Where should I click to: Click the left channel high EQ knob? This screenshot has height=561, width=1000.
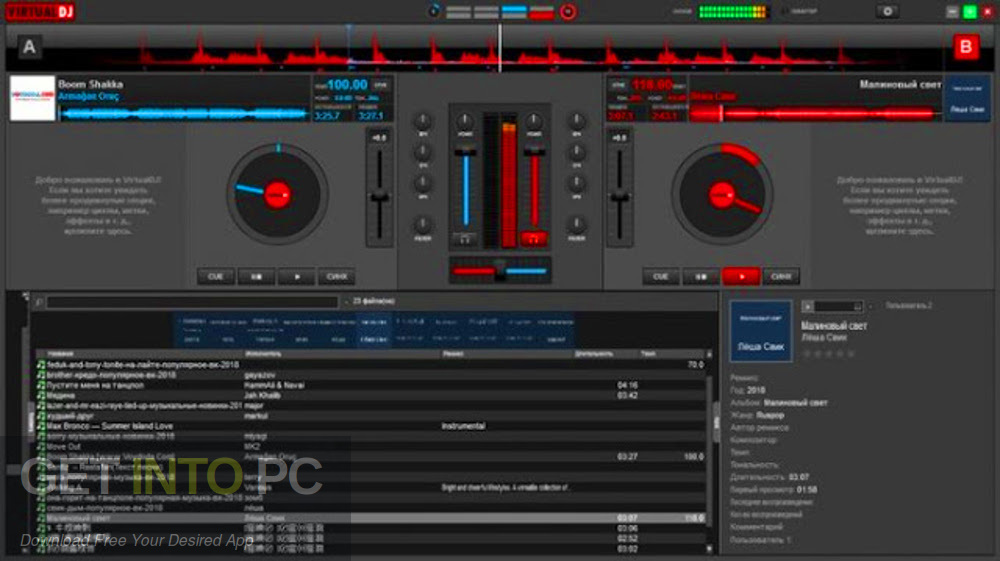point(423,120)
